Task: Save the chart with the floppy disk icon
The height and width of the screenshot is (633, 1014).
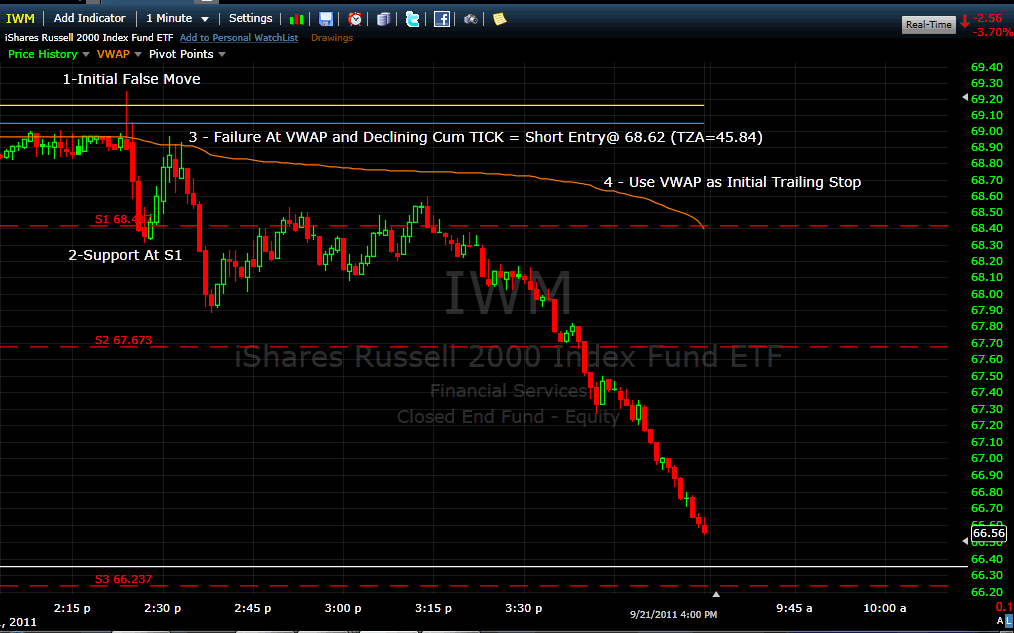Action: click(326, 19)
